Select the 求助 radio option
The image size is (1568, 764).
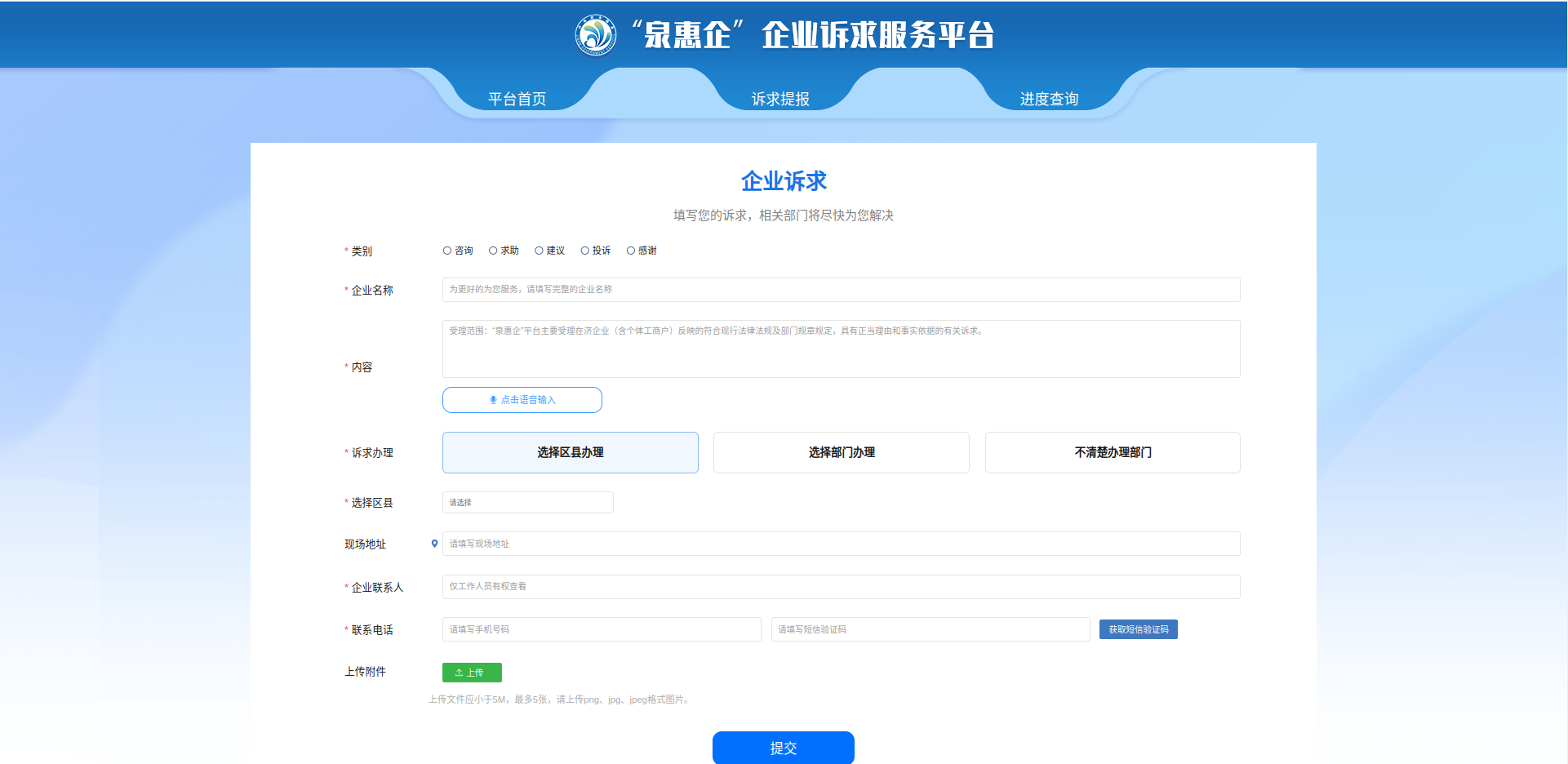click(x=493, y=251)
